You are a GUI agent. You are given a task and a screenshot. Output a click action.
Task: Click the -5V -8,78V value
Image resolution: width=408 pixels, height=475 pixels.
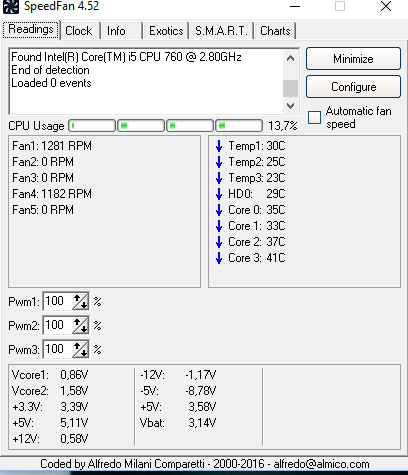point(201,391)
